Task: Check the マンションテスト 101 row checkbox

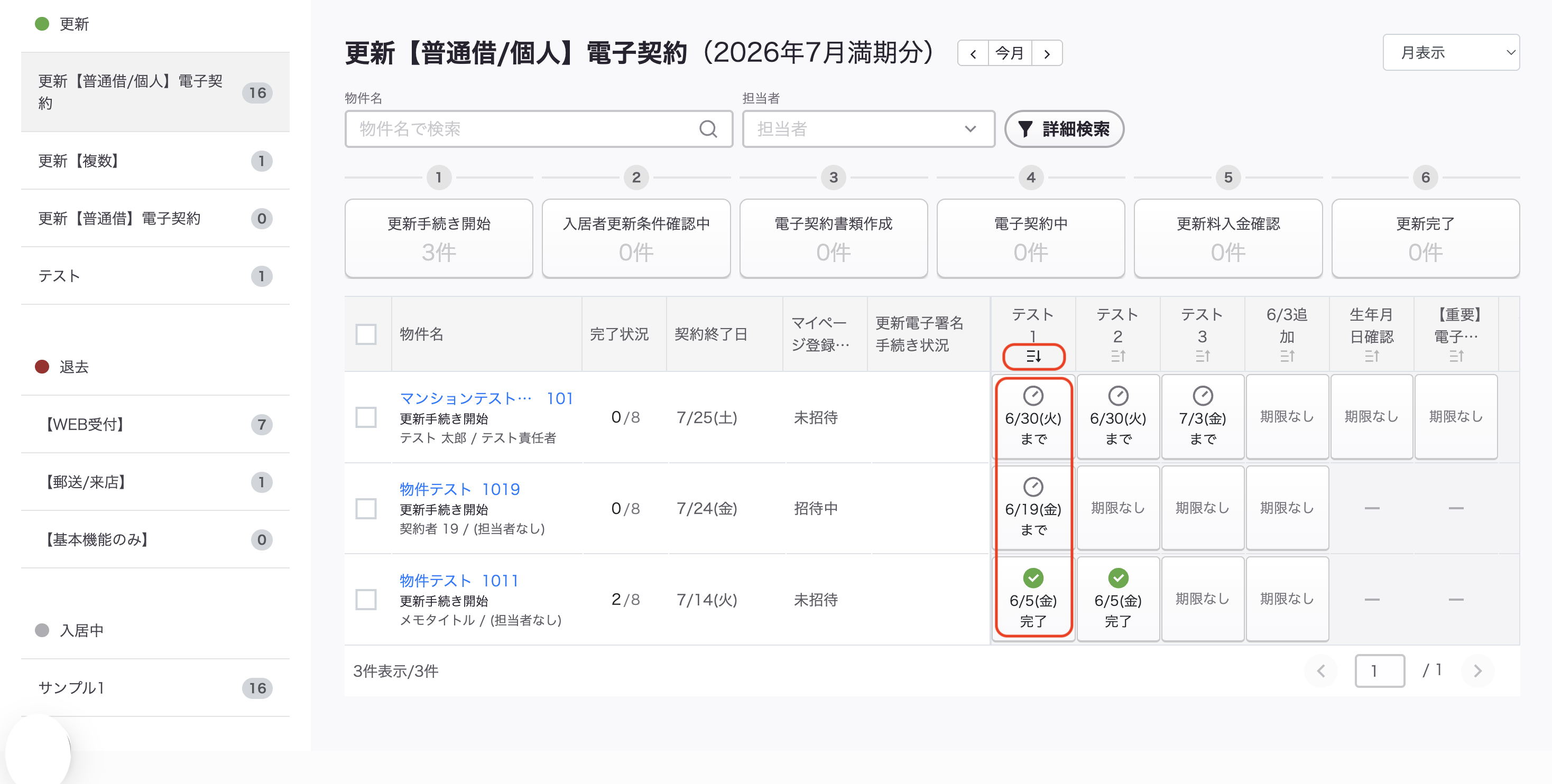Action: click(x=366, y=417)
